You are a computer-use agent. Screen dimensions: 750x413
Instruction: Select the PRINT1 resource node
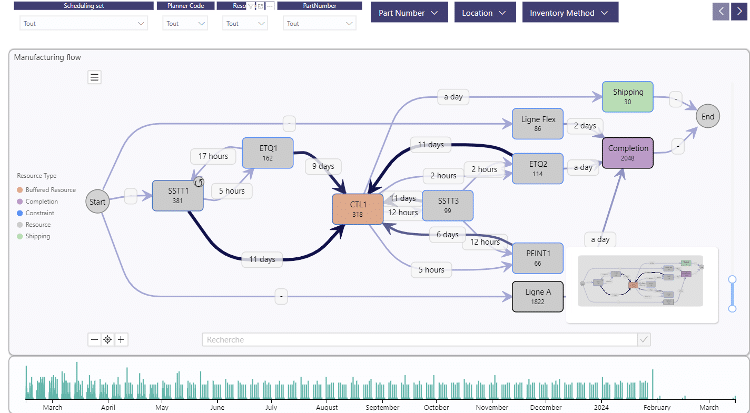[538, 258]
